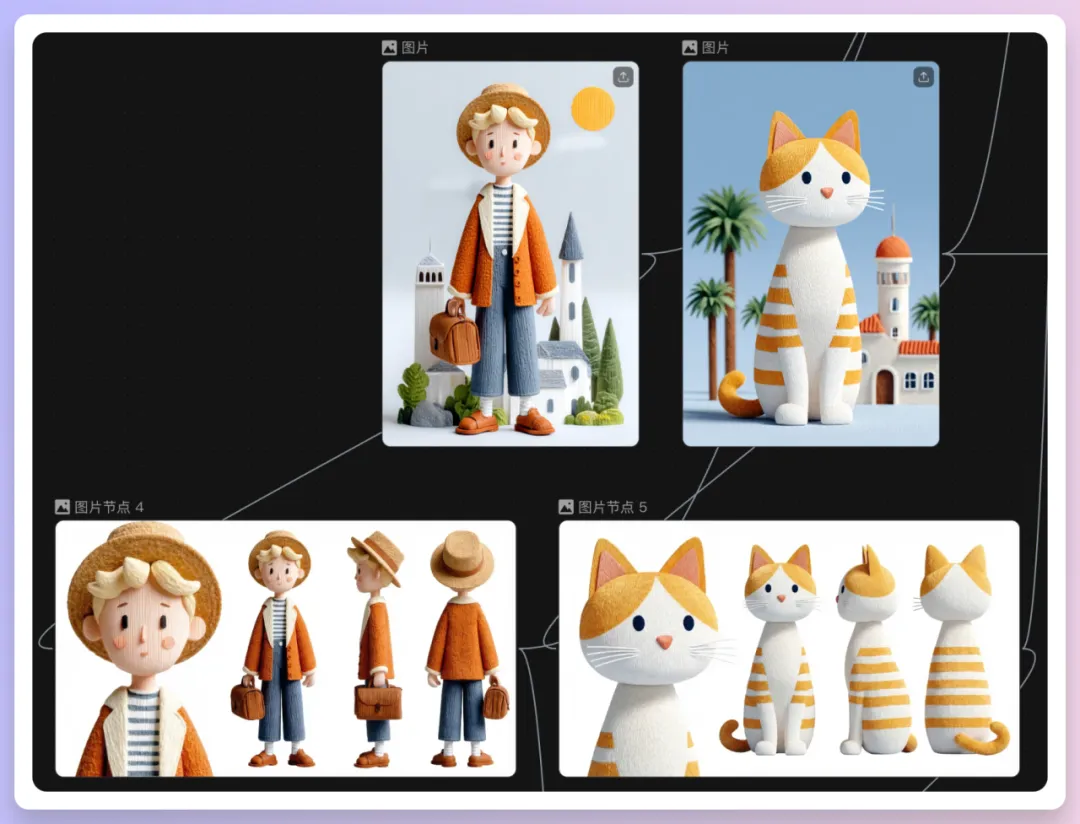Select the standing boy illustration node
Image resolution: width=1080 pixels, height=824 pixels.
(510, 300)
